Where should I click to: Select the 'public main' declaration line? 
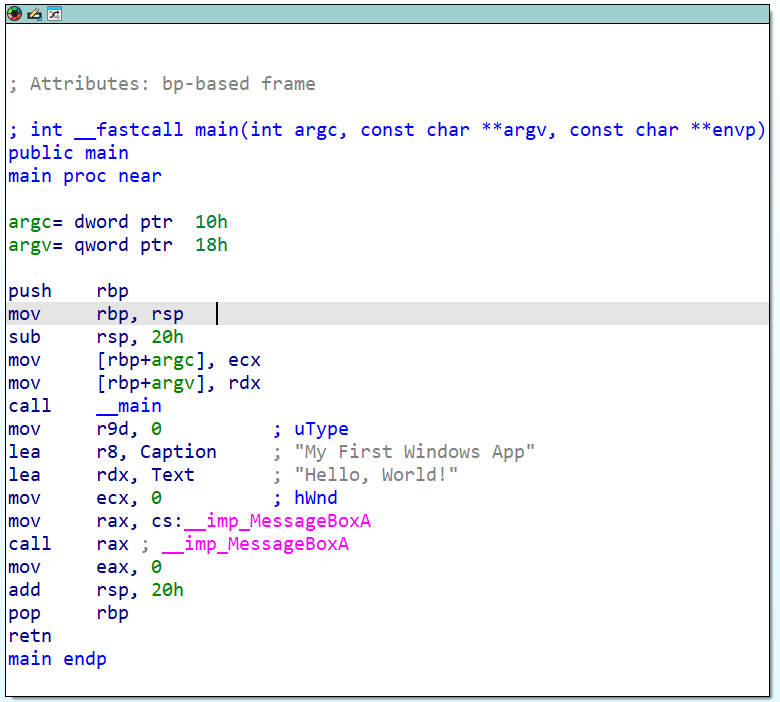point(68,153)
